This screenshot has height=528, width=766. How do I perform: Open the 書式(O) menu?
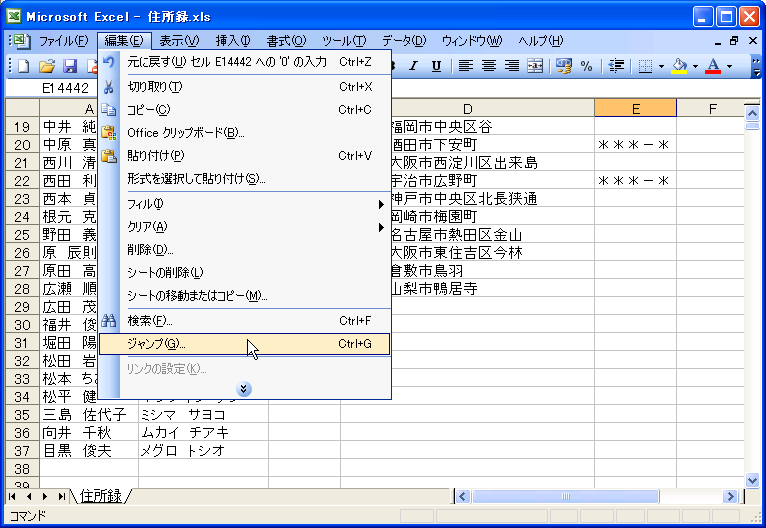pos(286,41)
